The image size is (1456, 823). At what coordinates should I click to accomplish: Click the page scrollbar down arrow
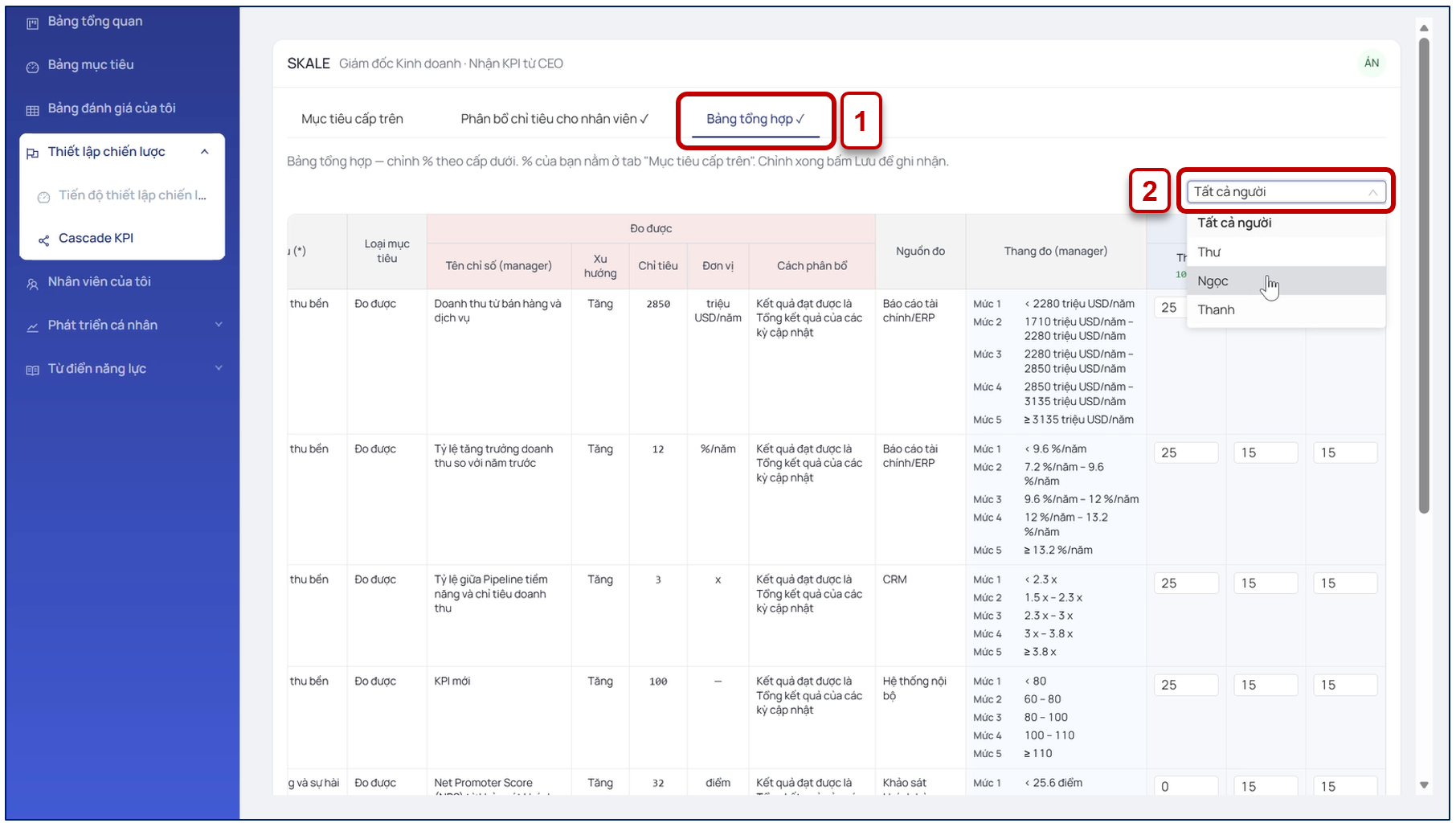click(x=1424, y=785)
